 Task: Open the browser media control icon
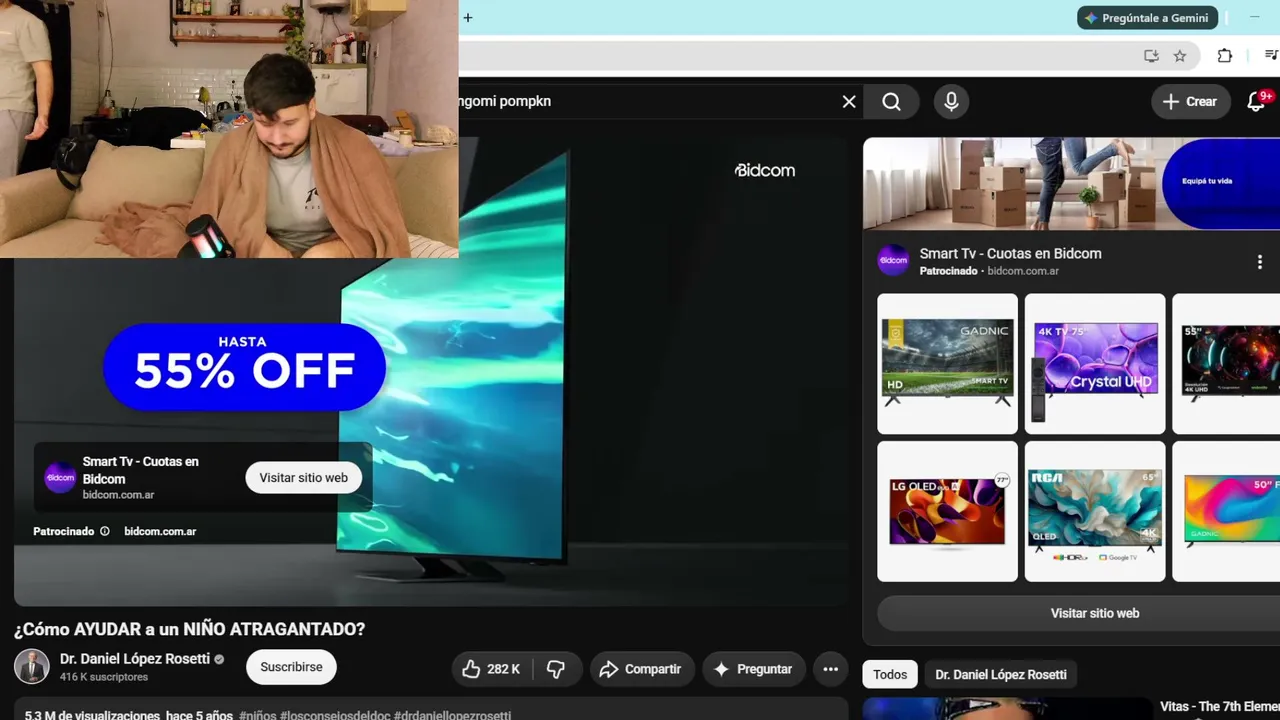(1271, 56)
